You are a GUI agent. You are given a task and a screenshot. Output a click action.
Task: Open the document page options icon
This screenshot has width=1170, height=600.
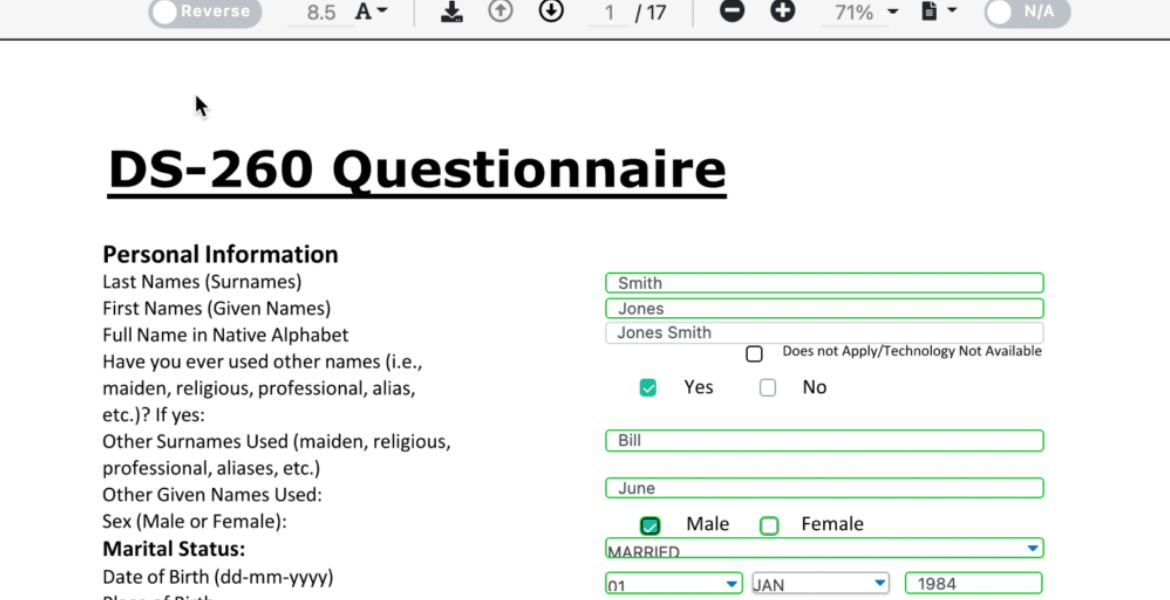coord(938,12)
